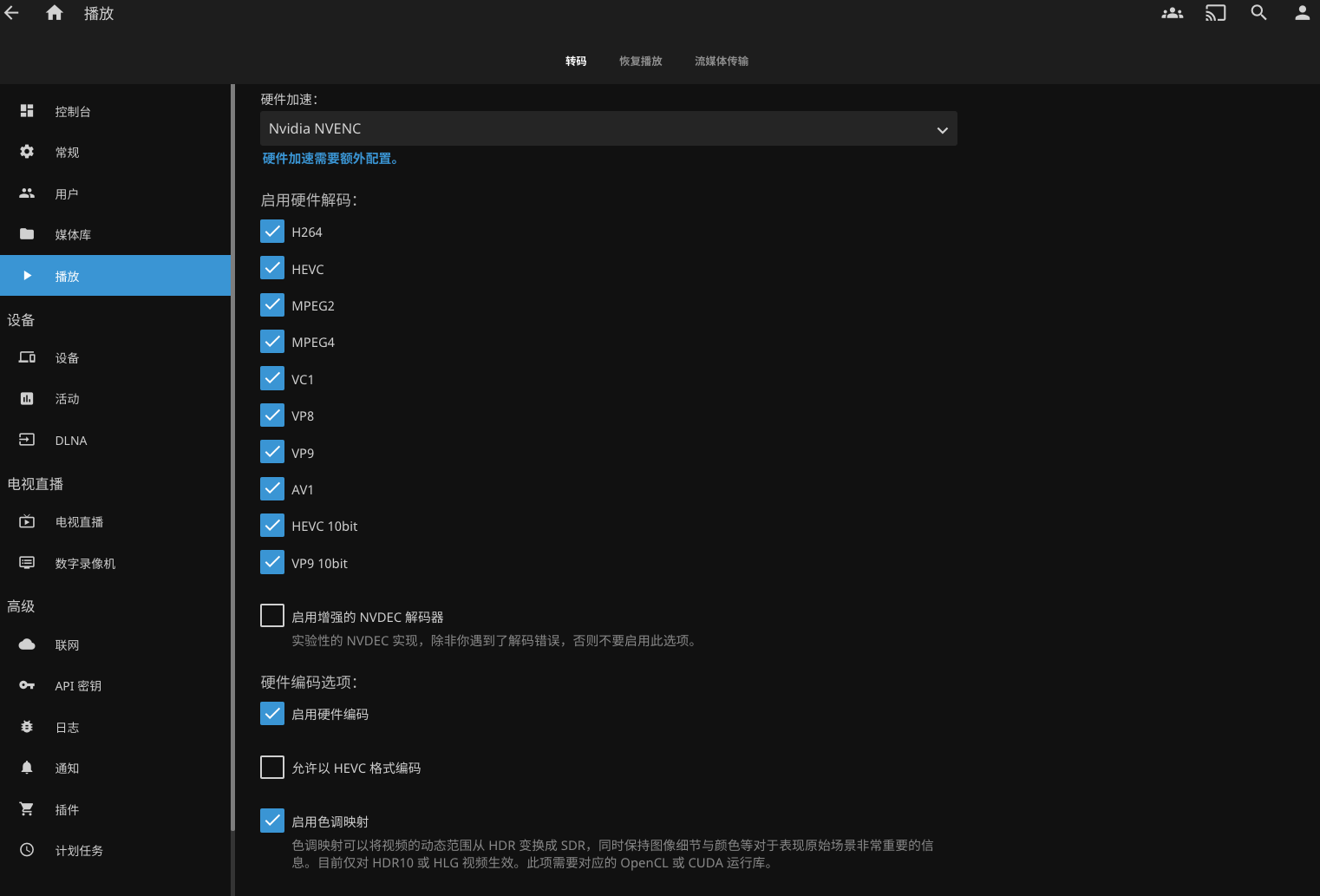Click the DLNA input icon
1320x896 pixels.
tap(27, 440)
